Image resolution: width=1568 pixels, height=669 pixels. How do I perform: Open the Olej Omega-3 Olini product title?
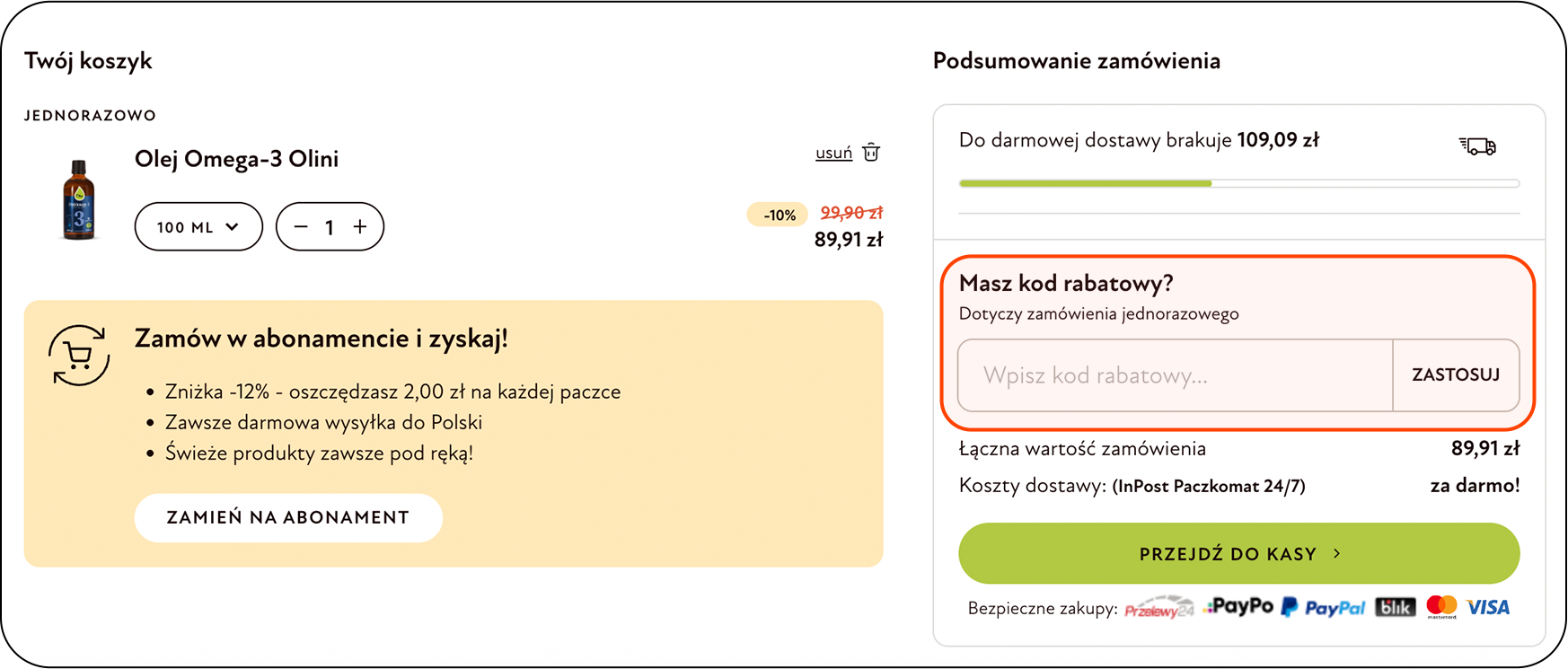[x=236, y=159]
